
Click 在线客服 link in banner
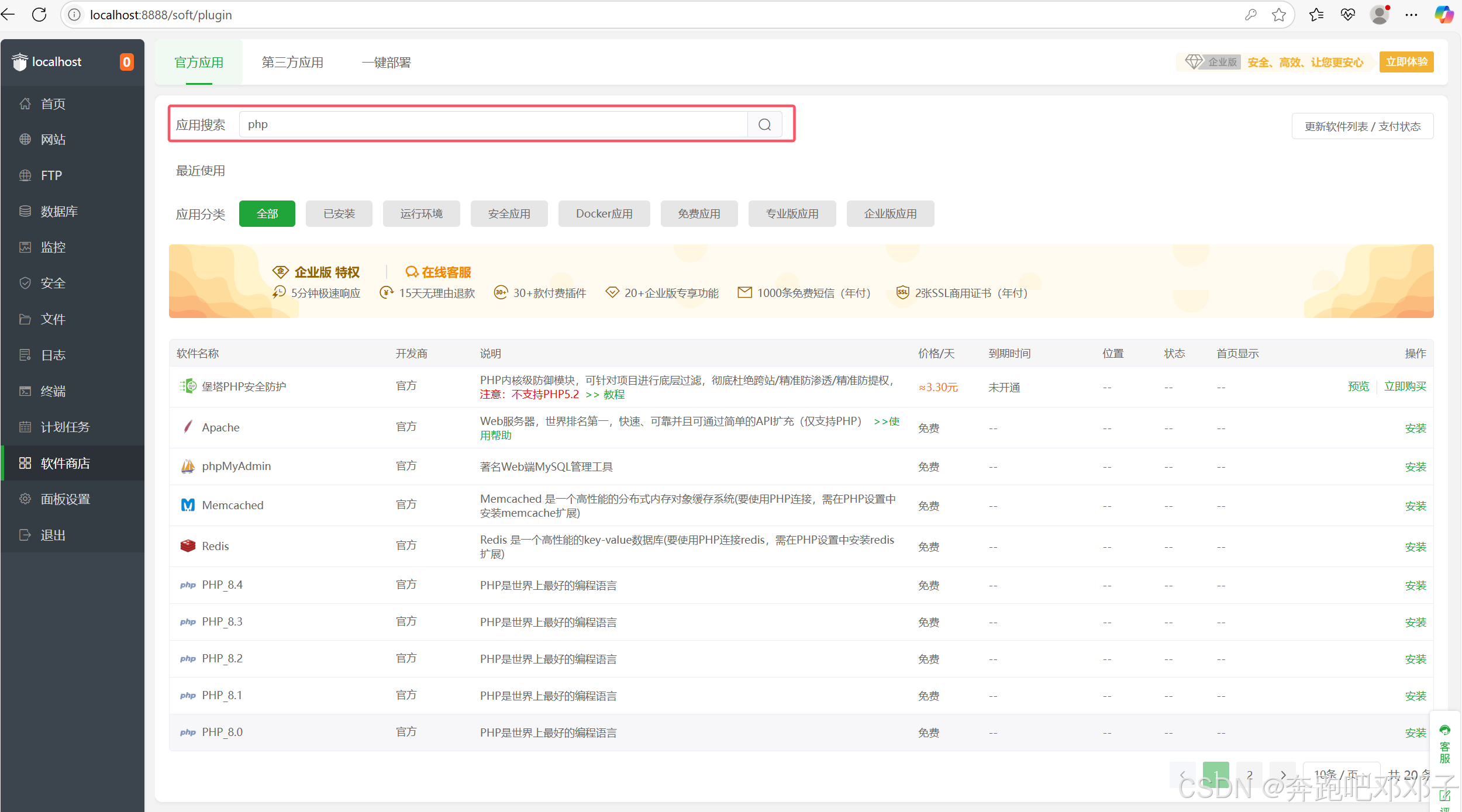click(x=439, y=272)
